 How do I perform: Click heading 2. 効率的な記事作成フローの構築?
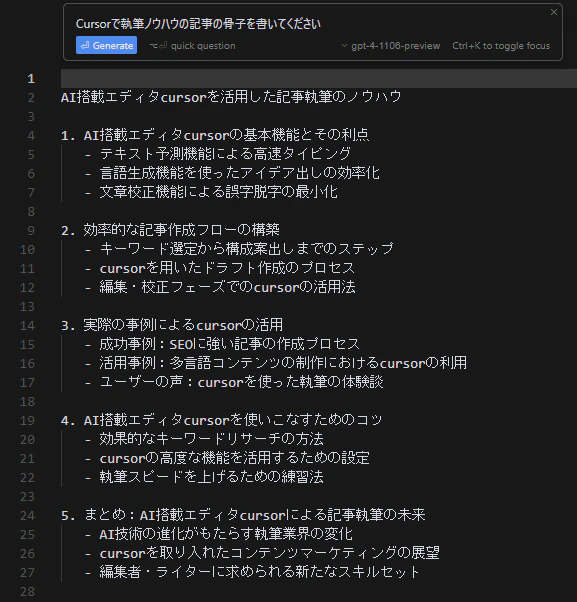170,230
